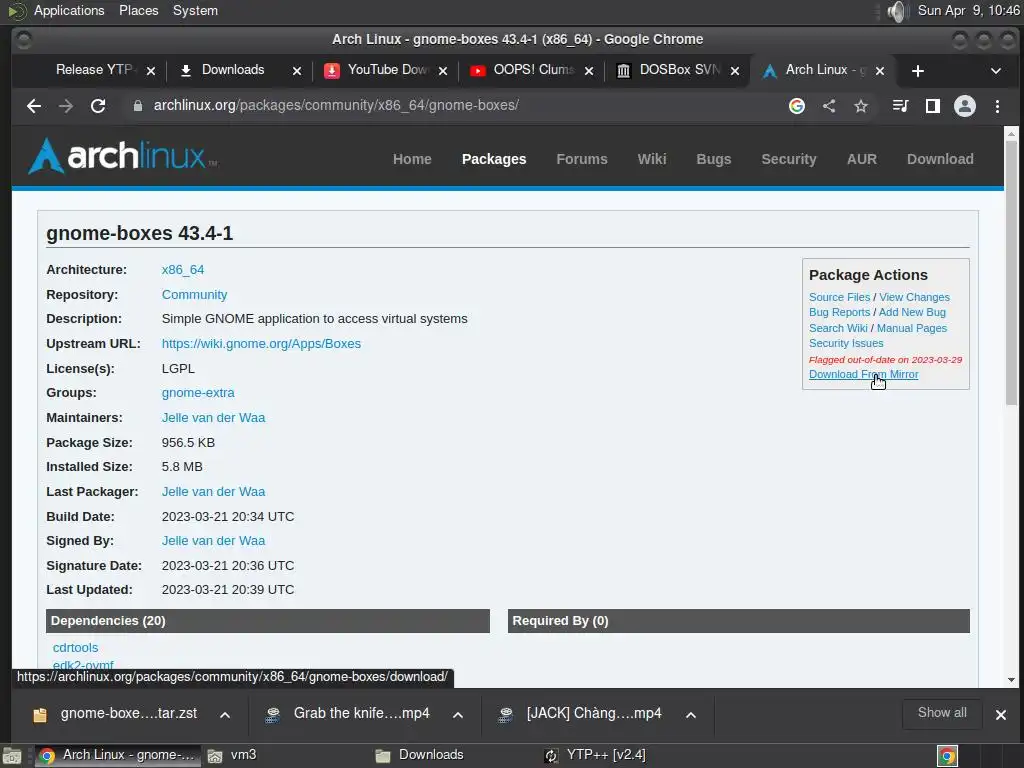This screenshot has width=1024, height=768.
Task: Open the Security nav item
Action: point(789,159)
